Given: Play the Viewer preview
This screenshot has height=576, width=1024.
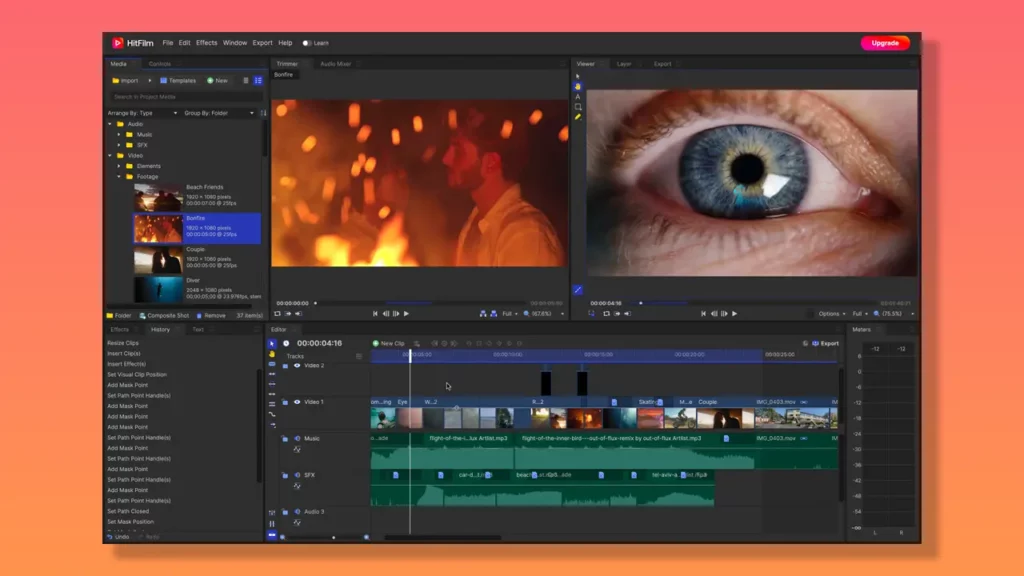Looking at the screenshot, I should pos(735,313).
